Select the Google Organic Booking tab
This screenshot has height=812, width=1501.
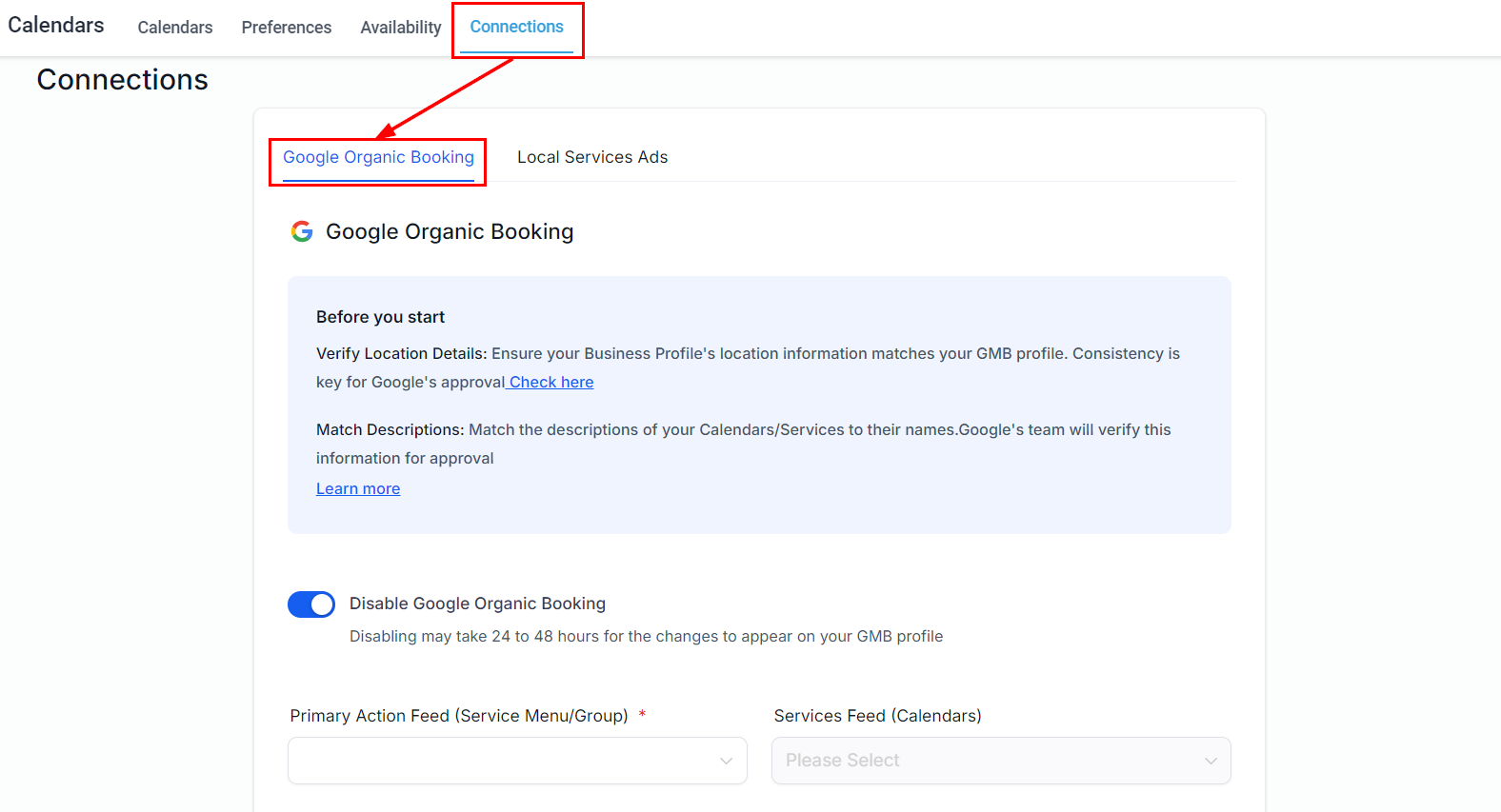tap(378, 157)
